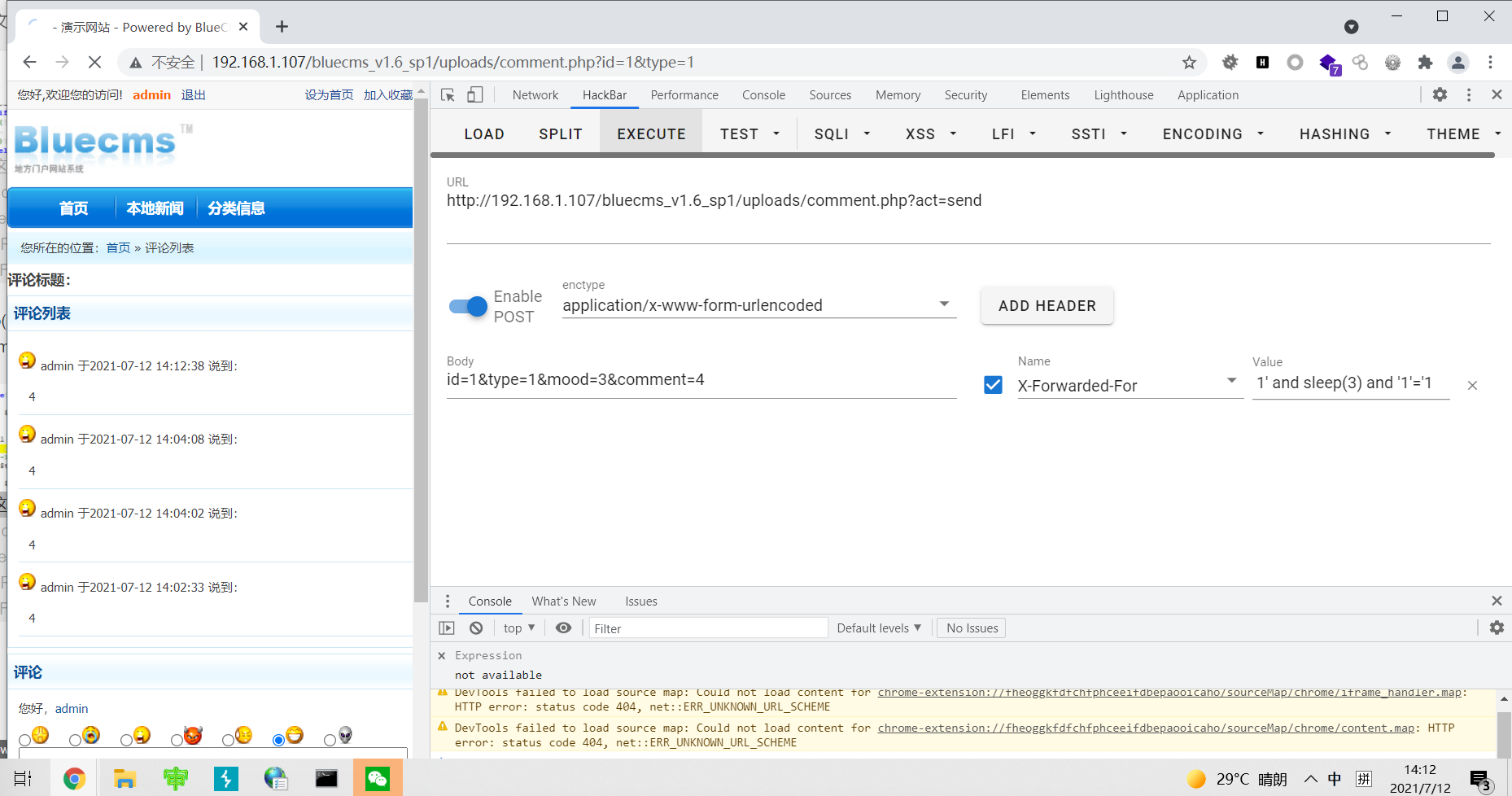Expand the TEST dropdown menu

coord(749,134)
